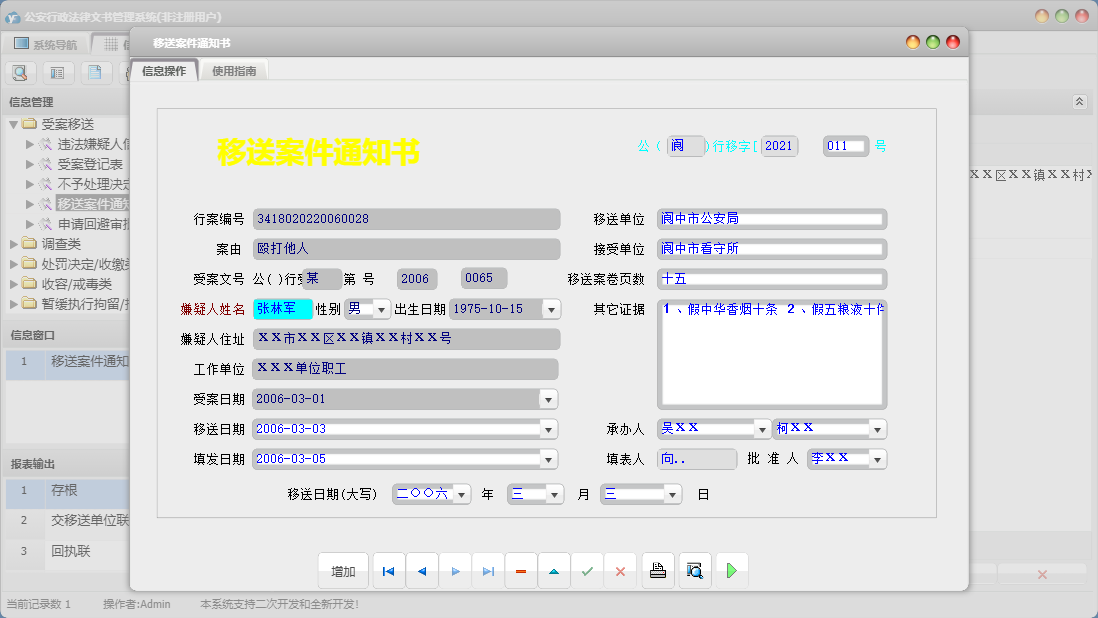Switch to the 使用指南 tab
The image size is (1098, 618).
click(x=234, y=71)
